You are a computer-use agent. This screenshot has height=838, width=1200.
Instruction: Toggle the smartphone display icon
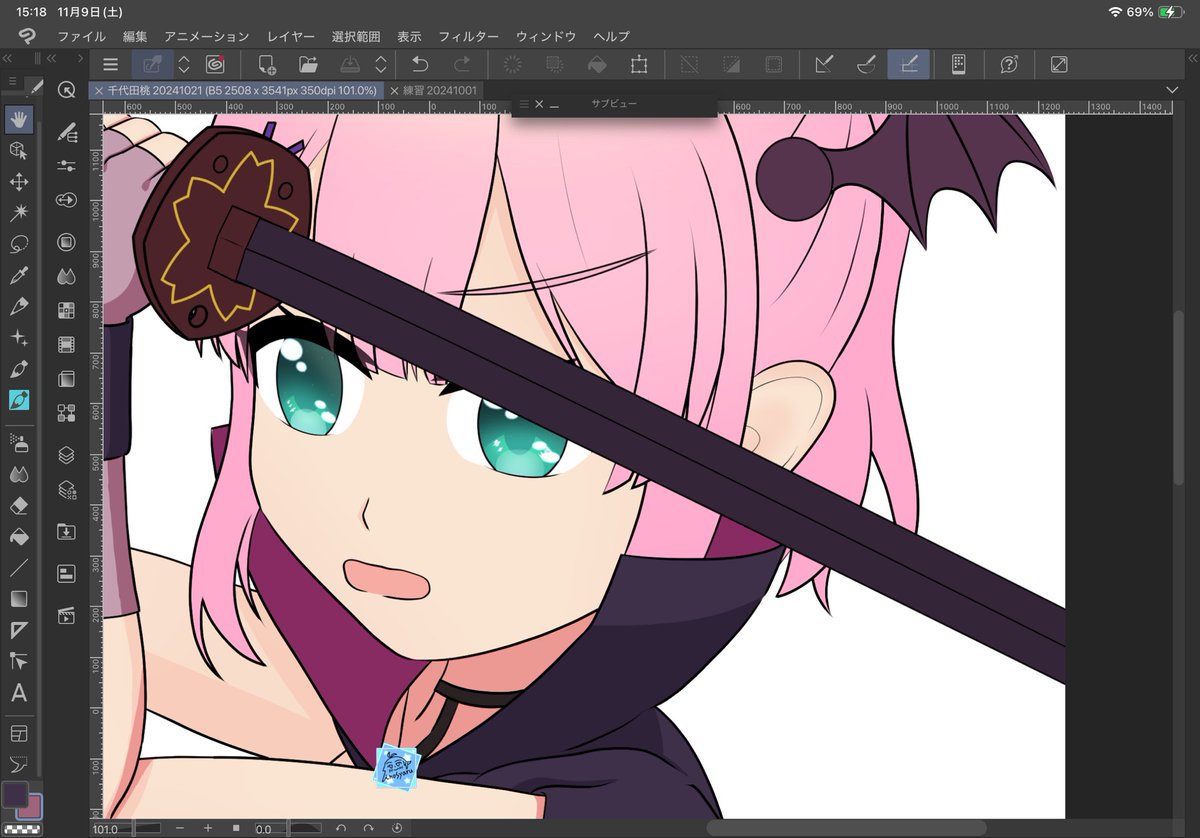(x=958, y=65)
